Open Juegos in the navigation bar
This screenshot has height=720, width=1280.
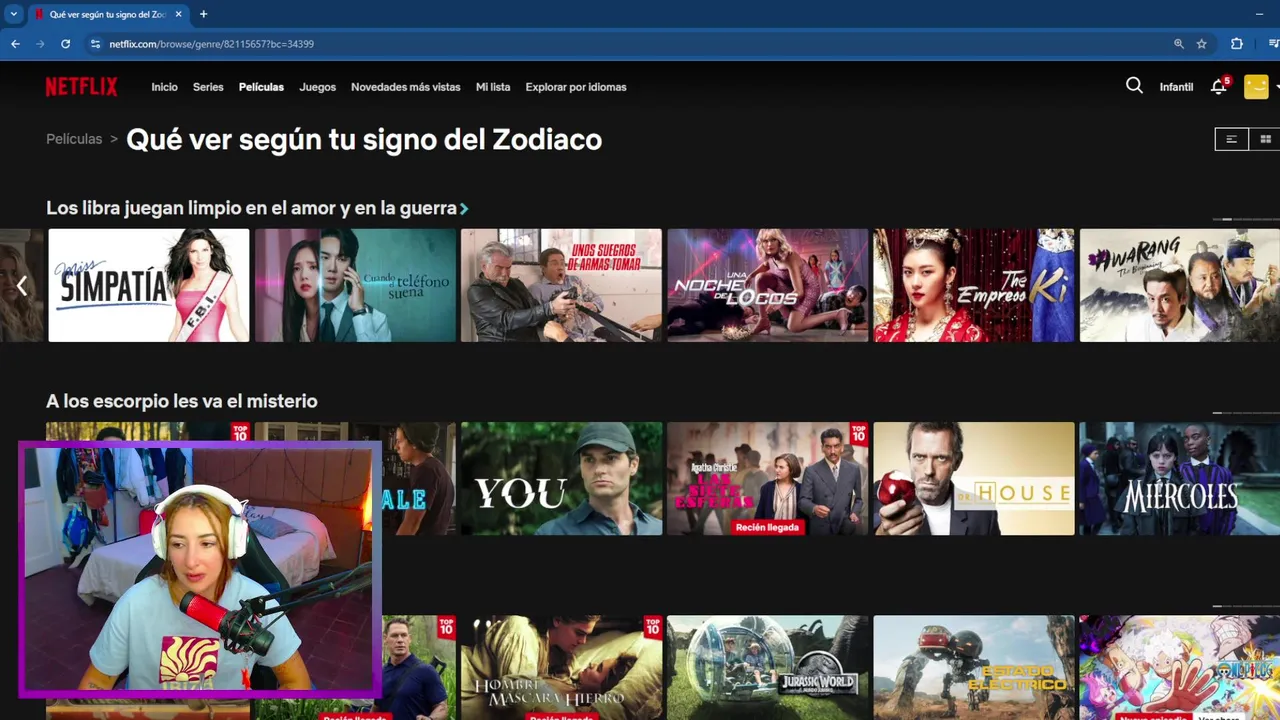point(317,87)
